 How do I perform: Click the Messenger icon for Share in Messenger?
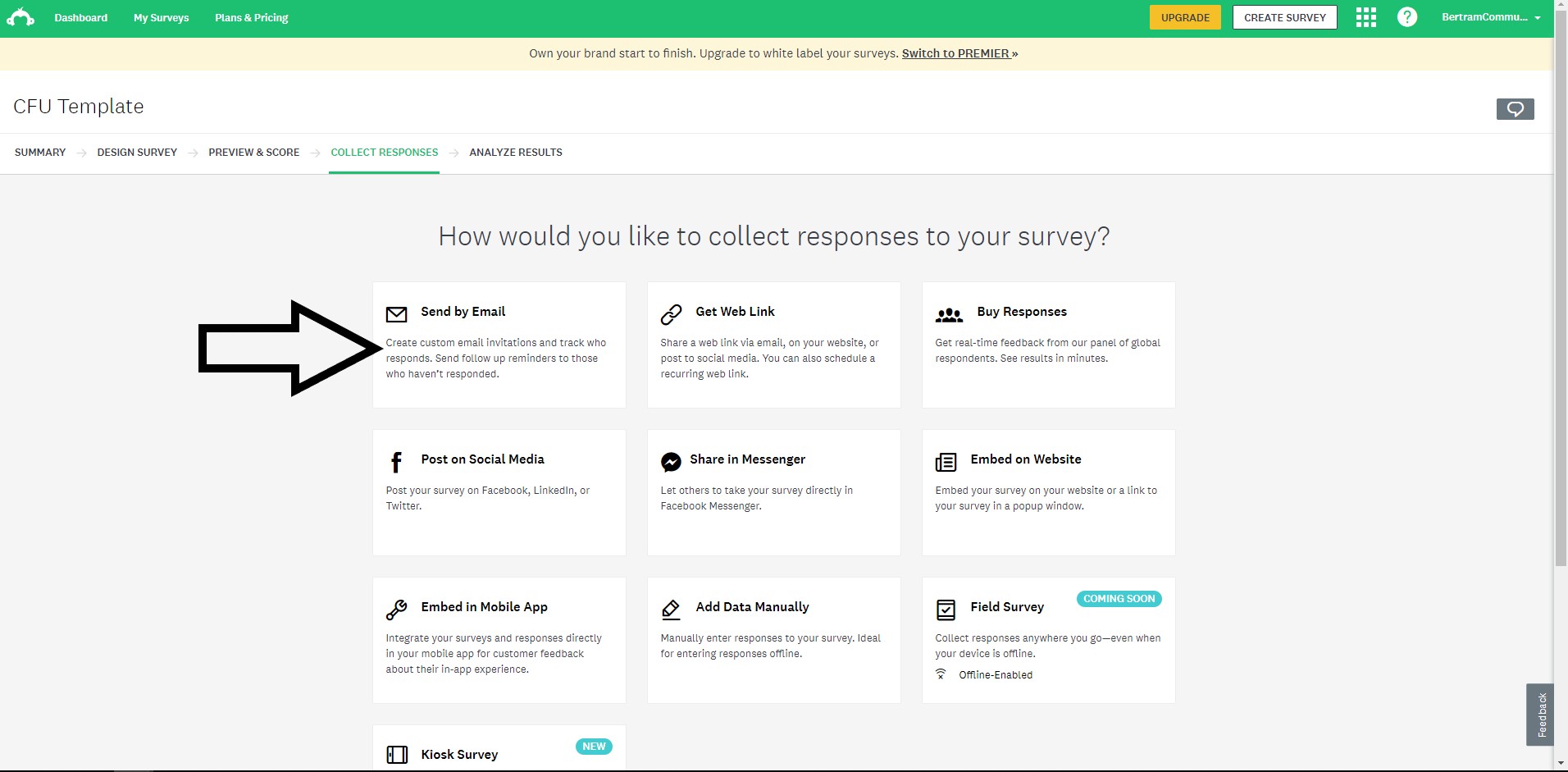[670, 462]
